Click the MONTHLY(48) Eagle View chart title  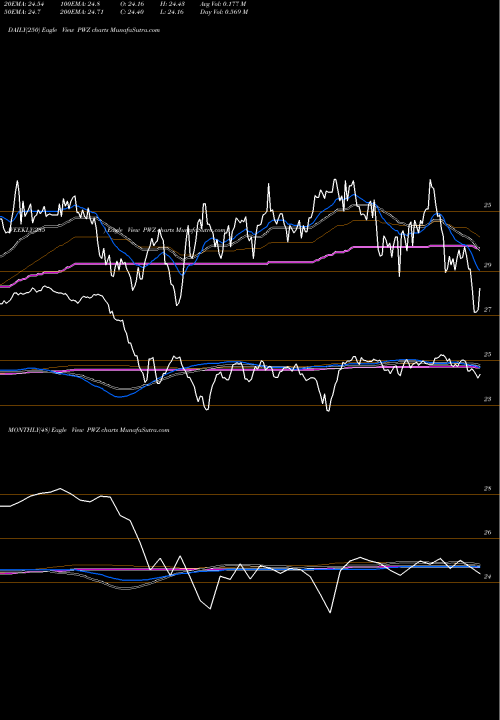88,430
